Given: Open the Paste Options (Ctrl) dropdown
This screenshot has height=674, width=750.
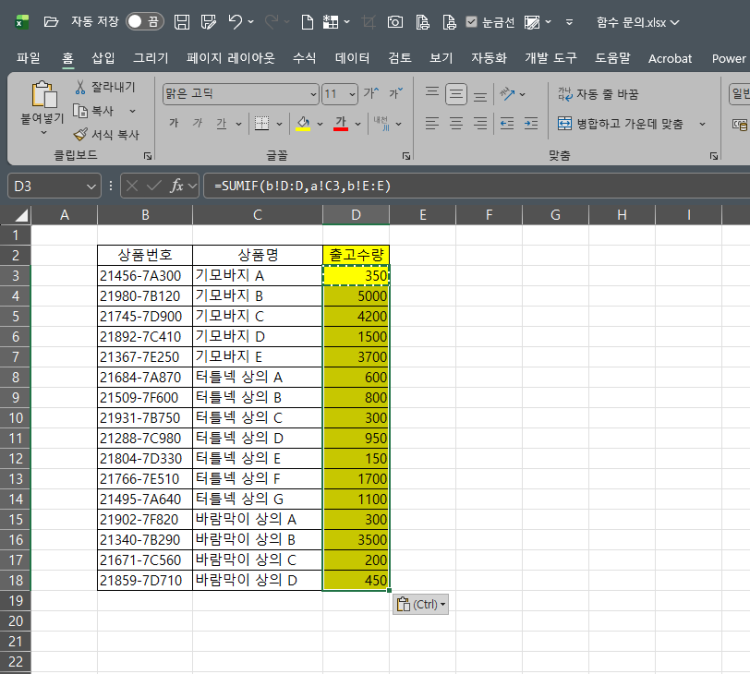Looking at the screenshot, I should 420,604.
